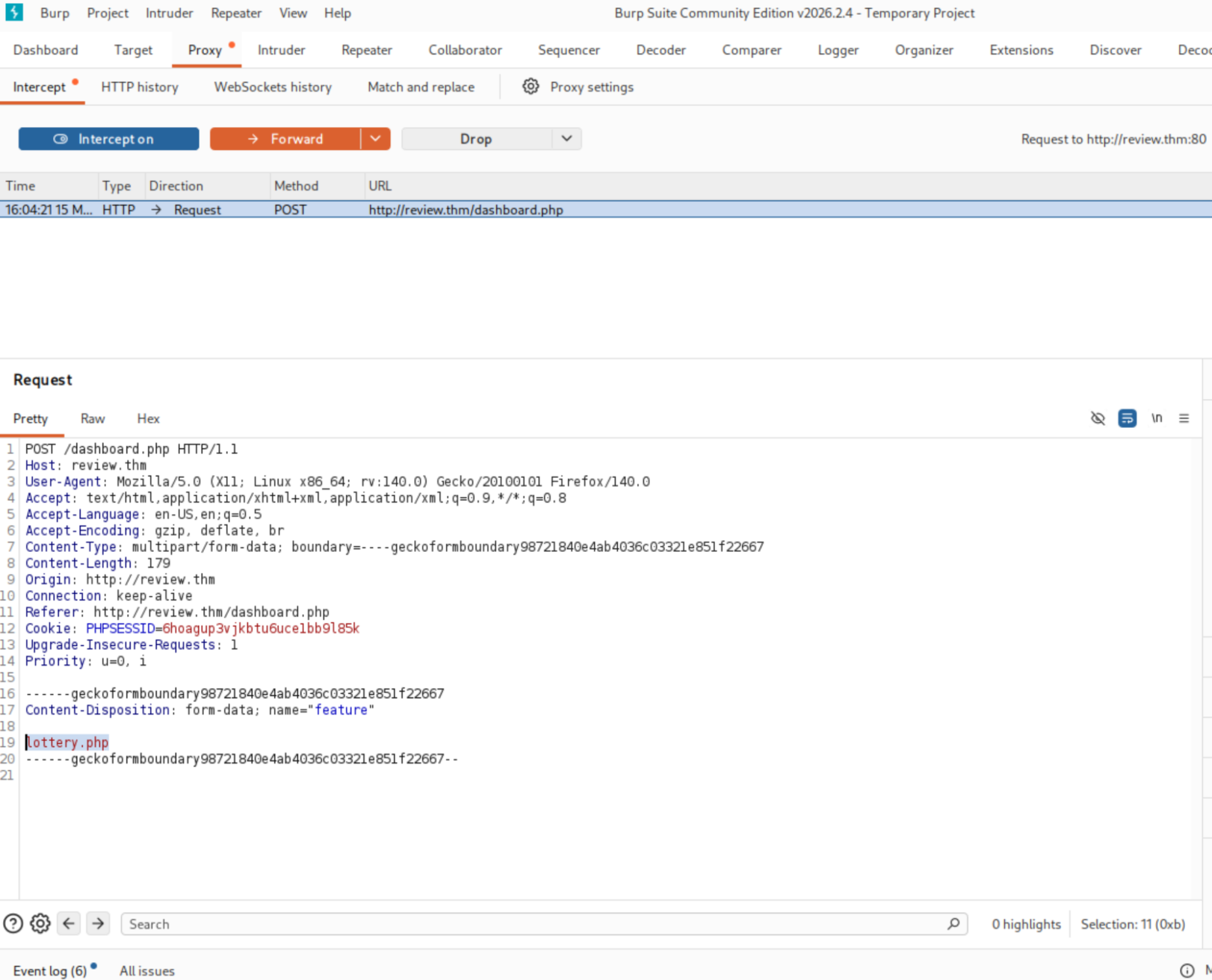This screenshot has height=980, width=1212.
Task: Open the Repeater menu in menu bar
Action: coord(236,13)
